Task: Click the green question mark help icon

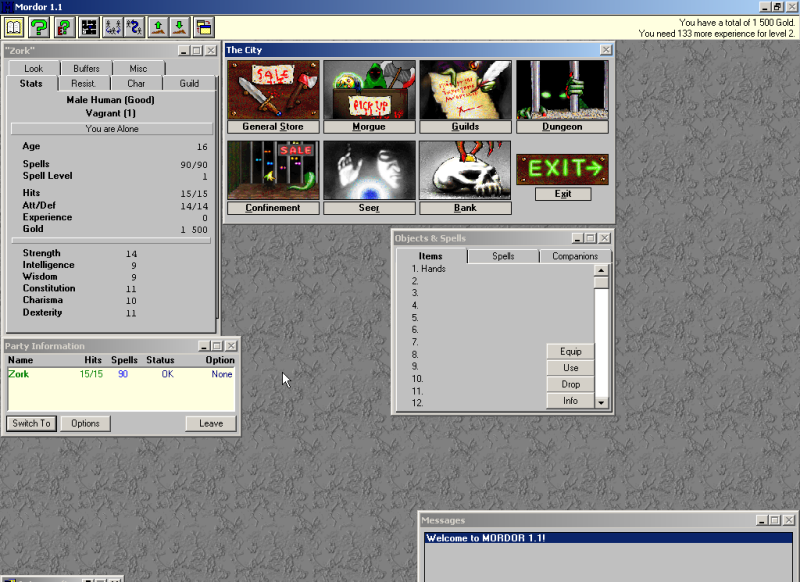Action: tap(39, 27)
